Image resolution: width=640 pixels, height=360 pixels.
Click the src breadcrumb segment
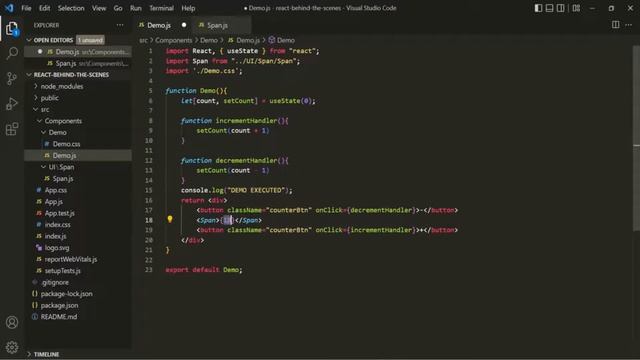(143, 40)
